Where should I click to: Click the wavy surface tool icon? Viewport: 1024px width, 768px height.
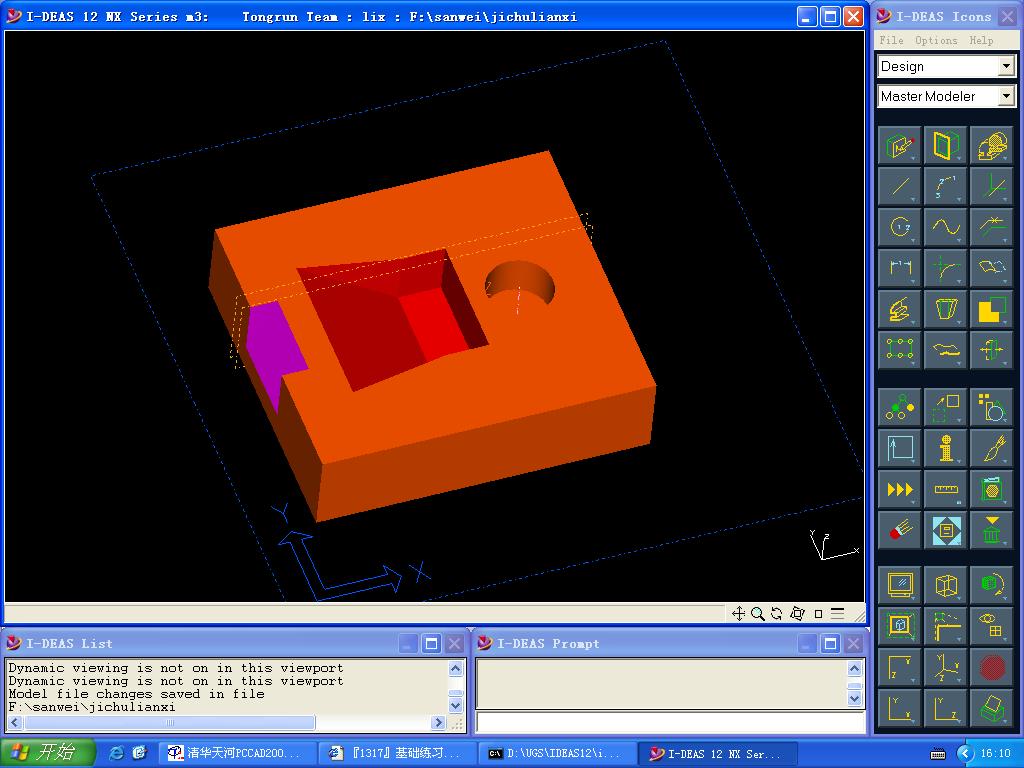[x=946, y=349]
